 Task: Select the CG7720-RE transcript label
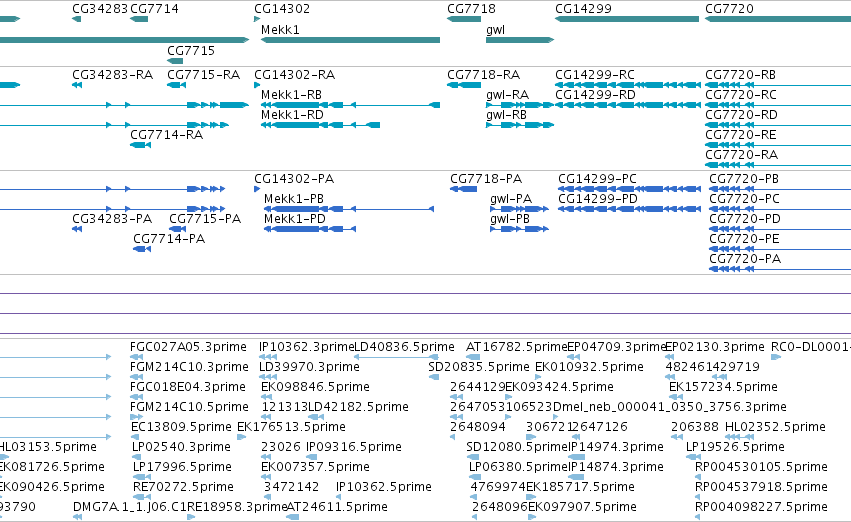pos(741,135)
